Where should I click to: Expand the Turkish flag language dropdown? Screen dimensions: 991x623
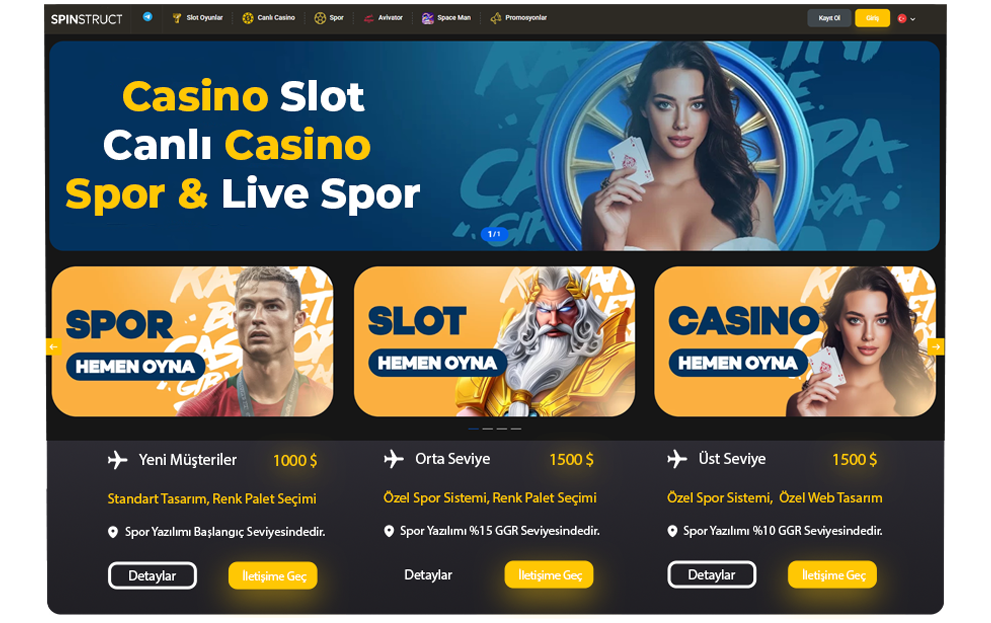pos(906,19)
